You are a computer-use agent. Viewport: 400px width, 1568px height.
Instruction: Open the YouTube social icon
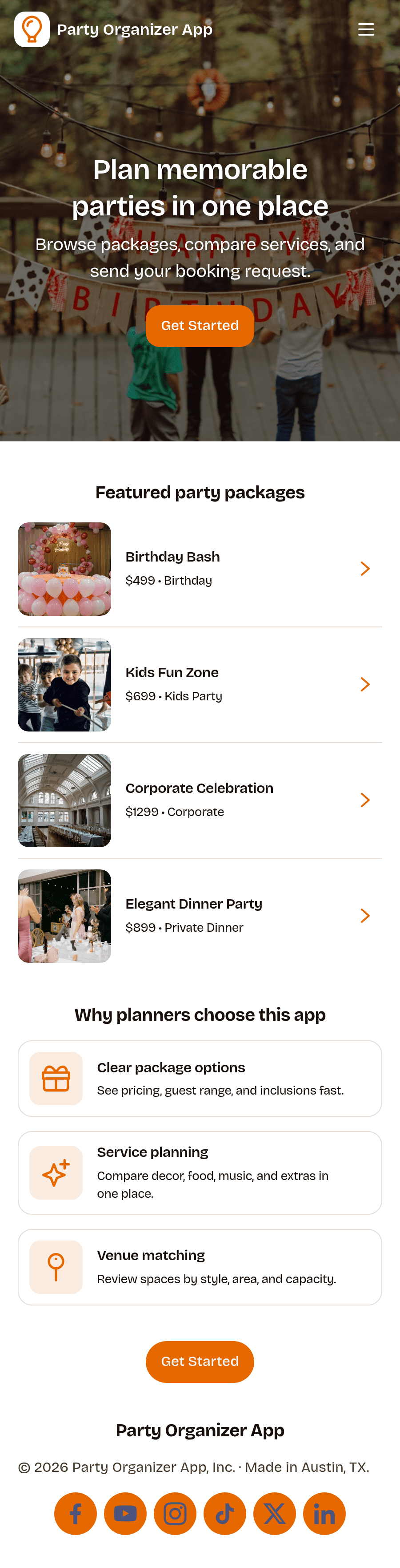[x=125, y=1513]
